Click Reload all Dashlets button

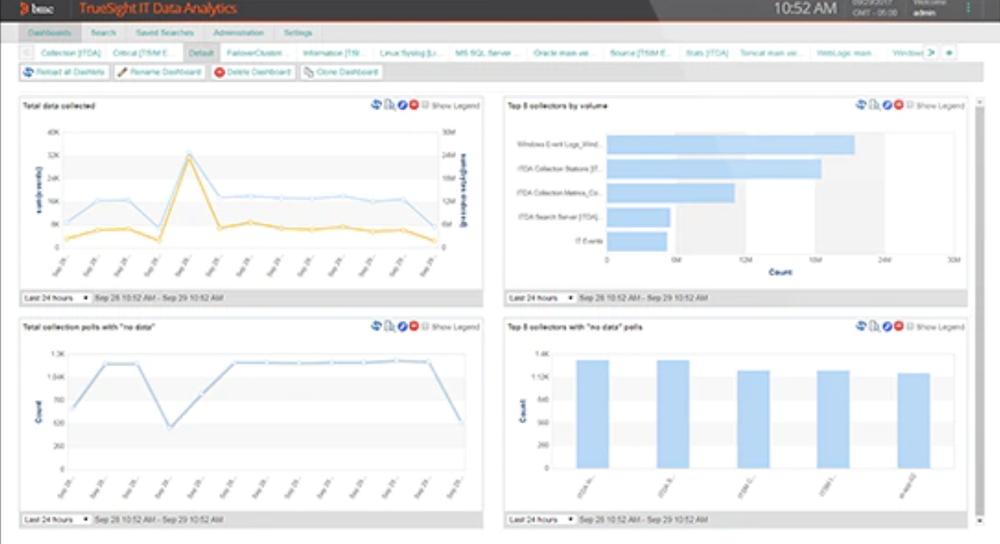pyautogui.click(x=64, y=72)
